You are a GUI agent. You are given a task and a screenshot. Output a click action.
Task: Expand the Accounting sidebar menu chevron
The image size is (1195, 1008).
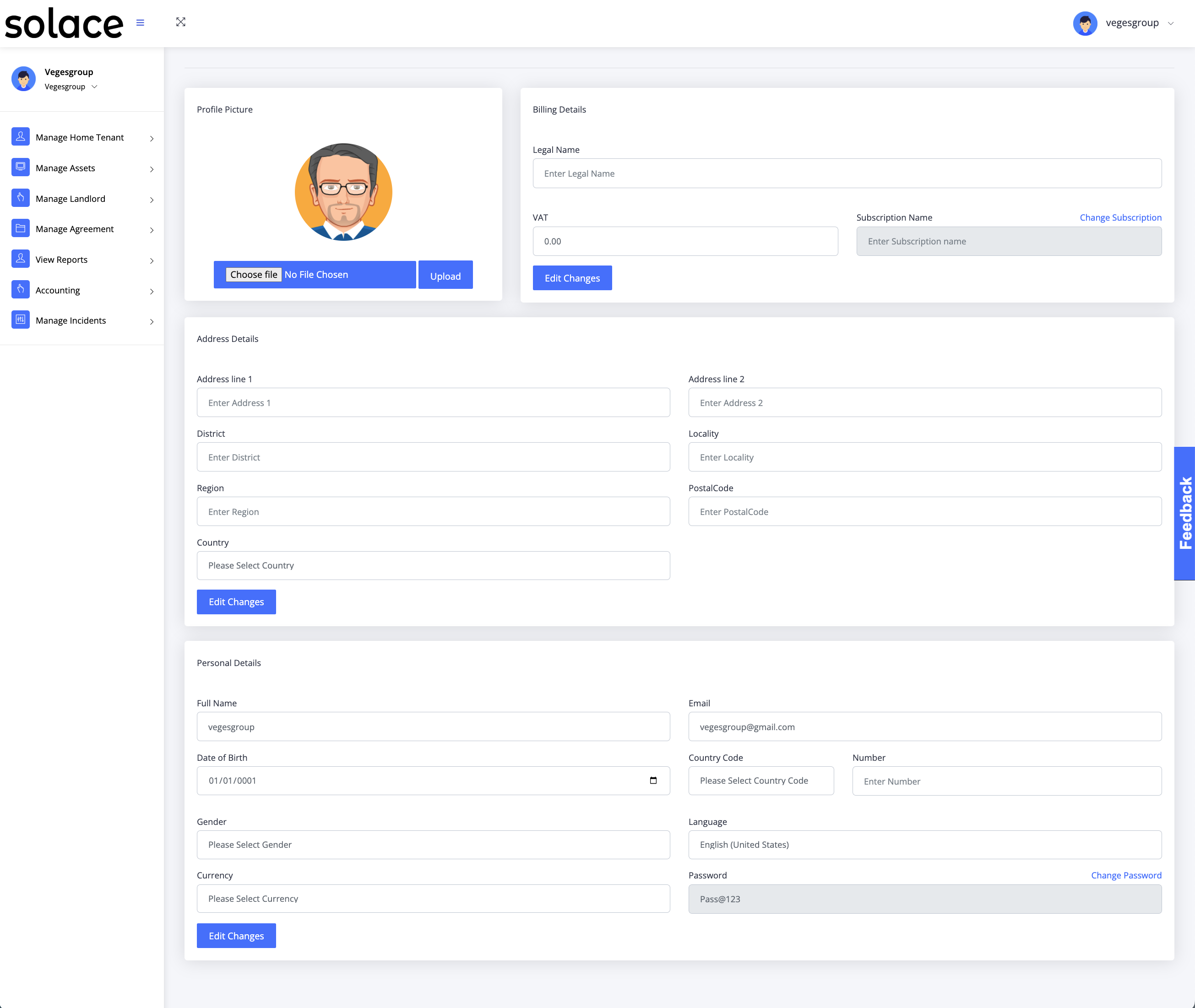coord(152,292)
